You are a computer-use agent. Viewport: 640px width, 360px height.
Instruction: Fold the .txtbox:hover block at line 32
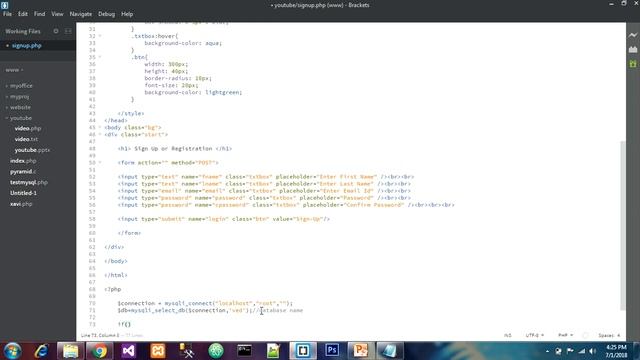pyautogui.click(x=100, y=36)
